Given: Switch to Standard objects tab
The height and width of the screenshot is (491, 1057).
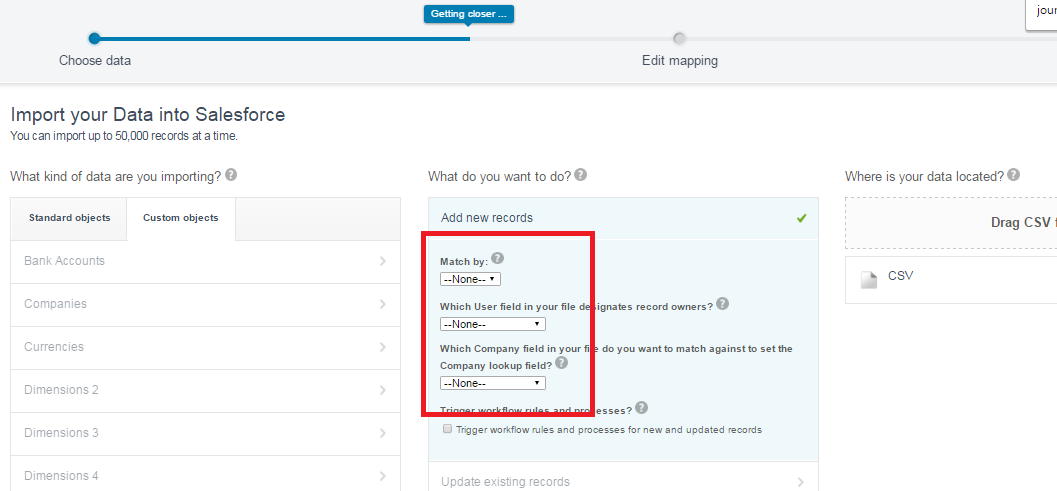Looking at the screenshot, I should click(69, 219).
